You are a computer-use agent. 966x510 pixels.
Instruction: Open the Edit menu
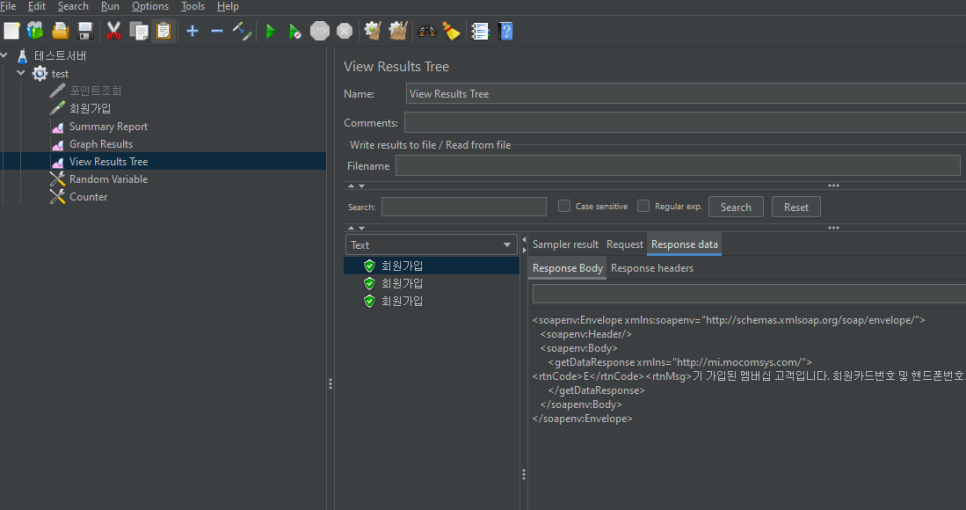(37, 6)
